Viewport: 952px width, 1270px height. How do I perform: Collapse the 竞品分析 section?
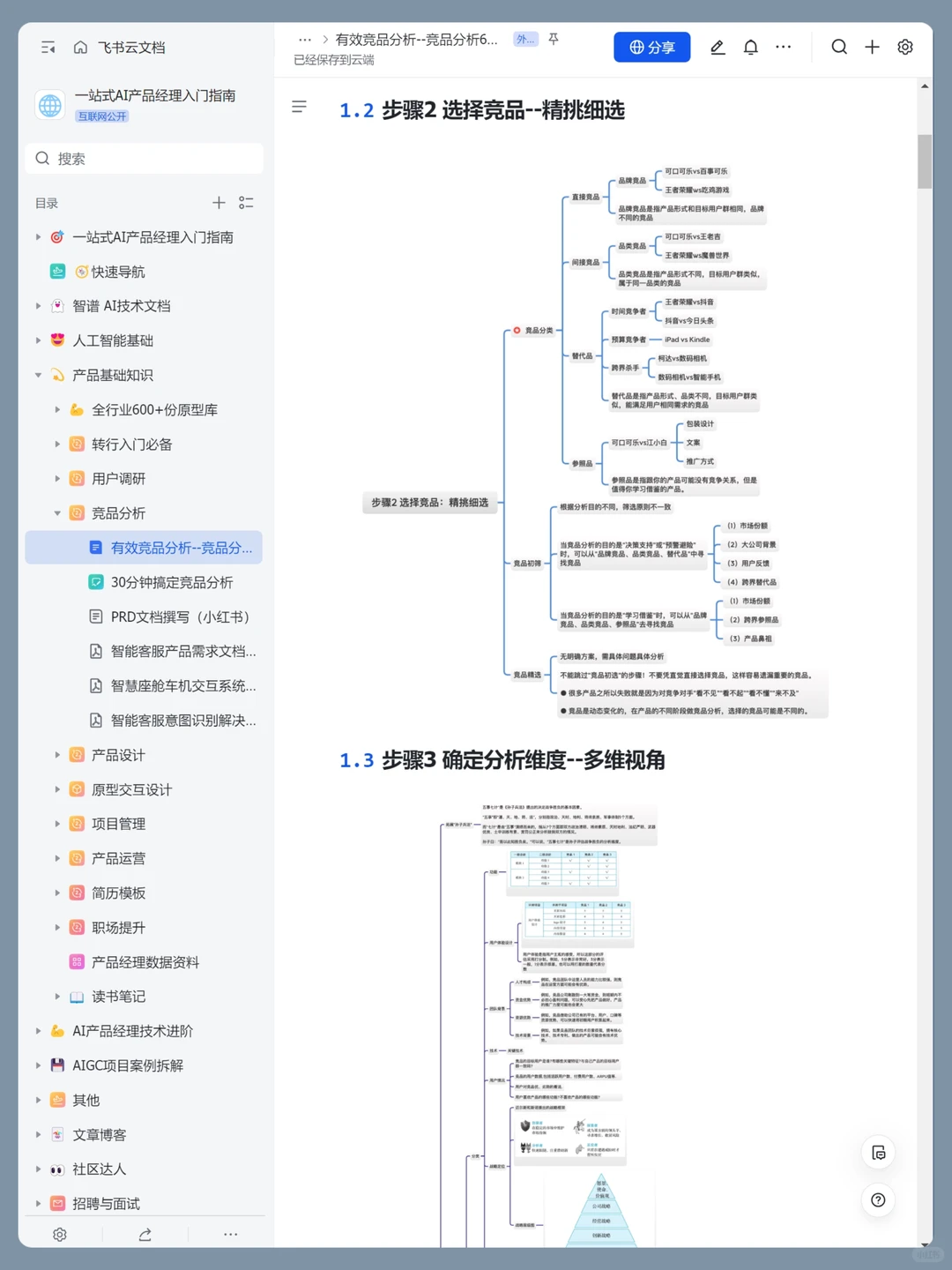pos(56,512)
